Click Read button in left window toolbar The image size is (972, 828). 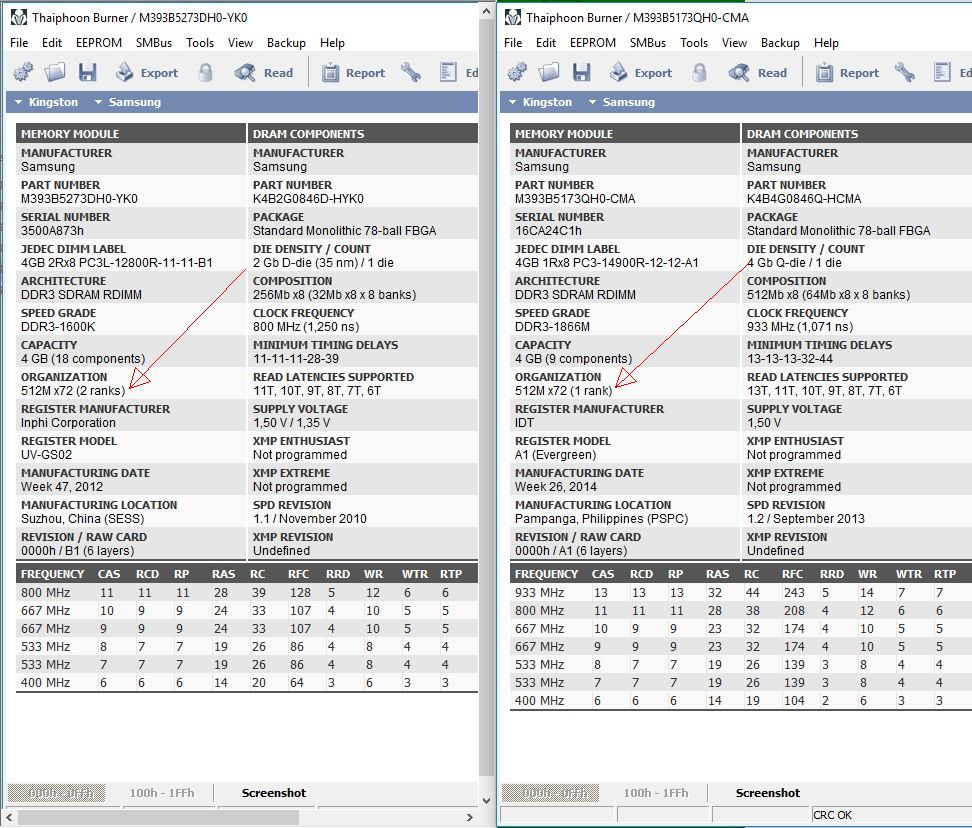coord(263,73)
